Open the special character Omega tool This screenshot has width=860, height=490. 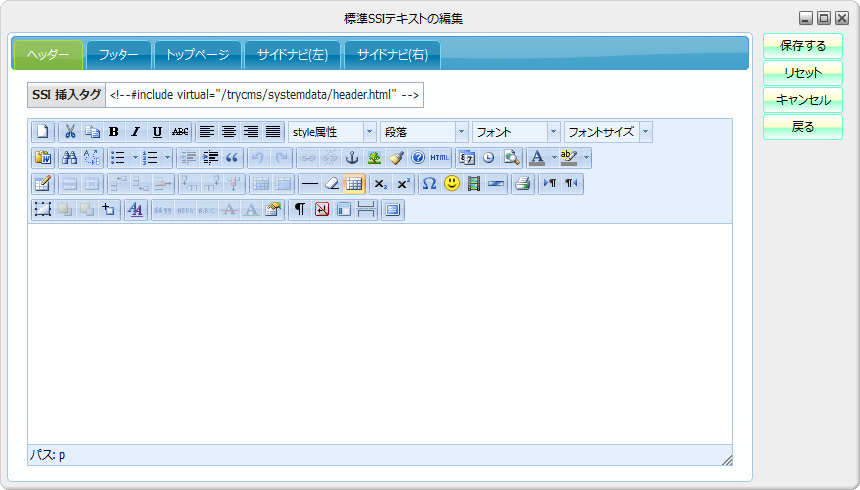pyautogui.click(x=429, y=184)
